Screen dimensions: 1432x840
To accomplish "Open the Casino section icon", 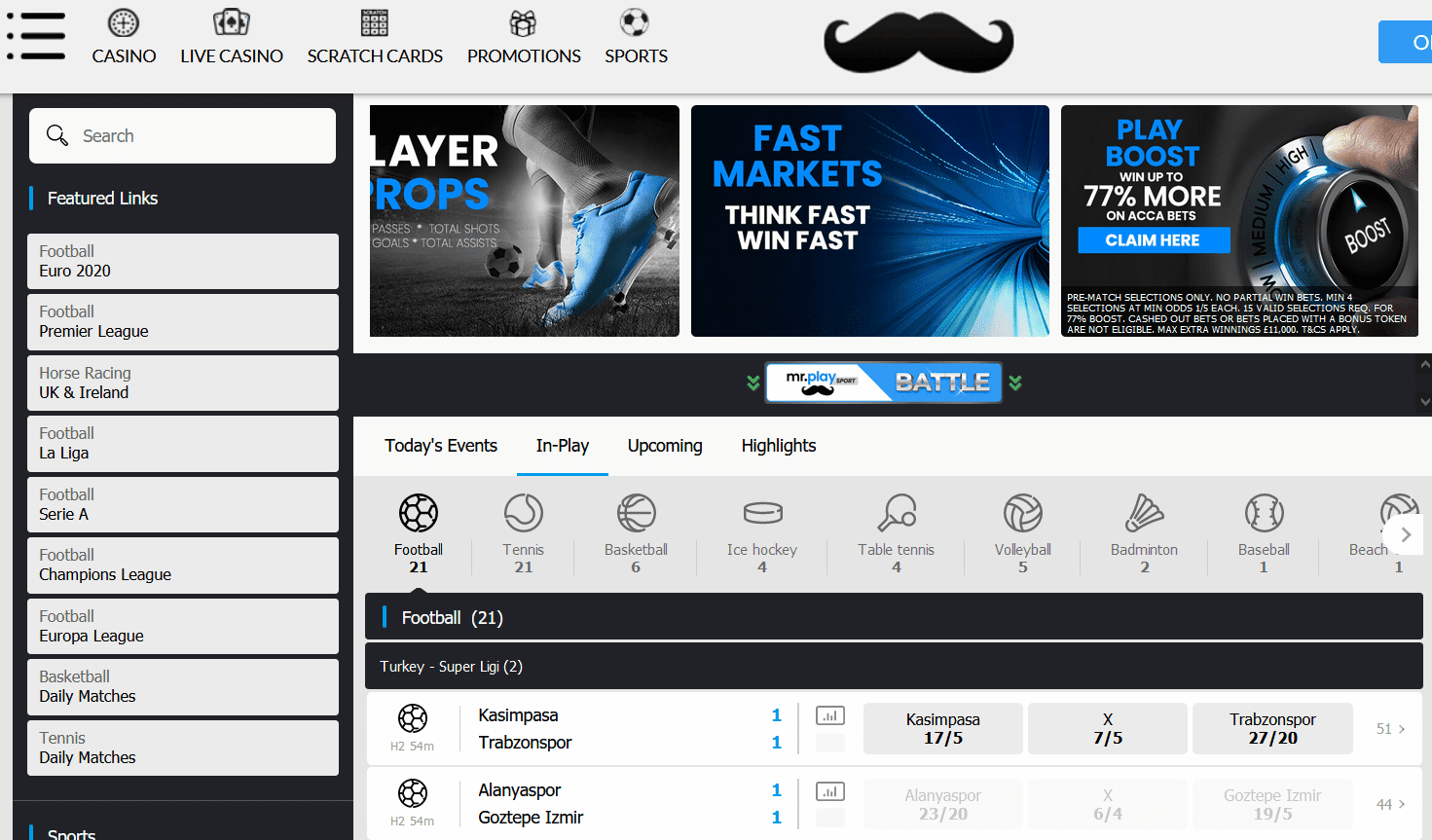I will coord(124,23).
